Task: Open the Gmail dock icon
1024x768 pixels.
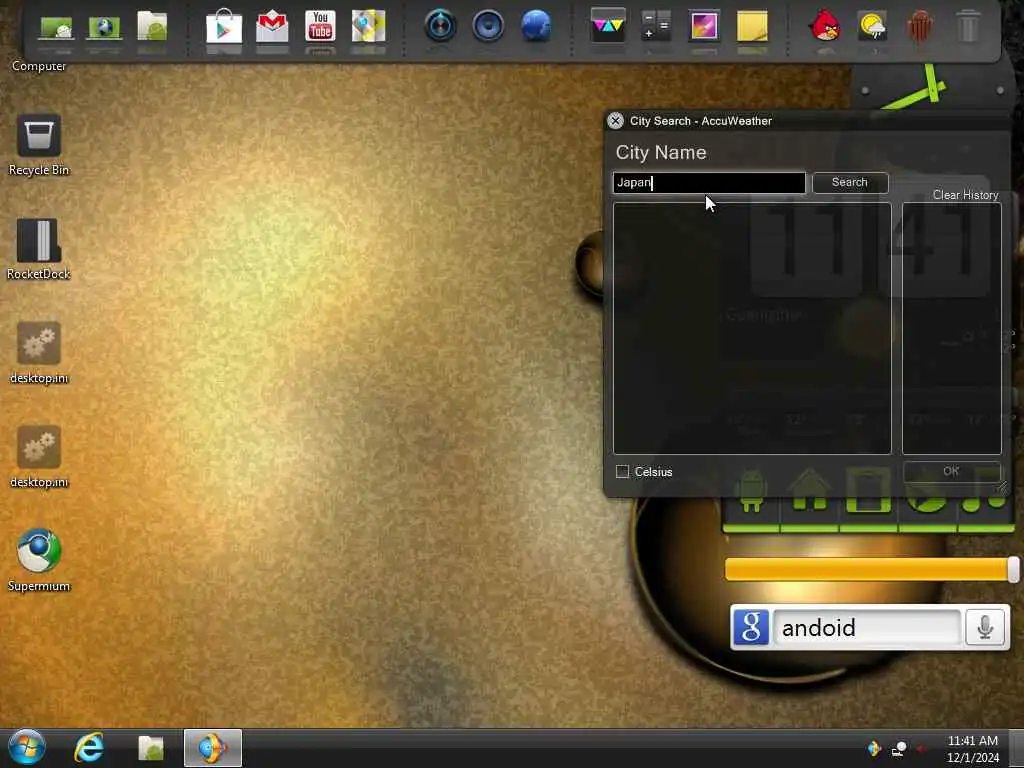Action: point(272,27)
